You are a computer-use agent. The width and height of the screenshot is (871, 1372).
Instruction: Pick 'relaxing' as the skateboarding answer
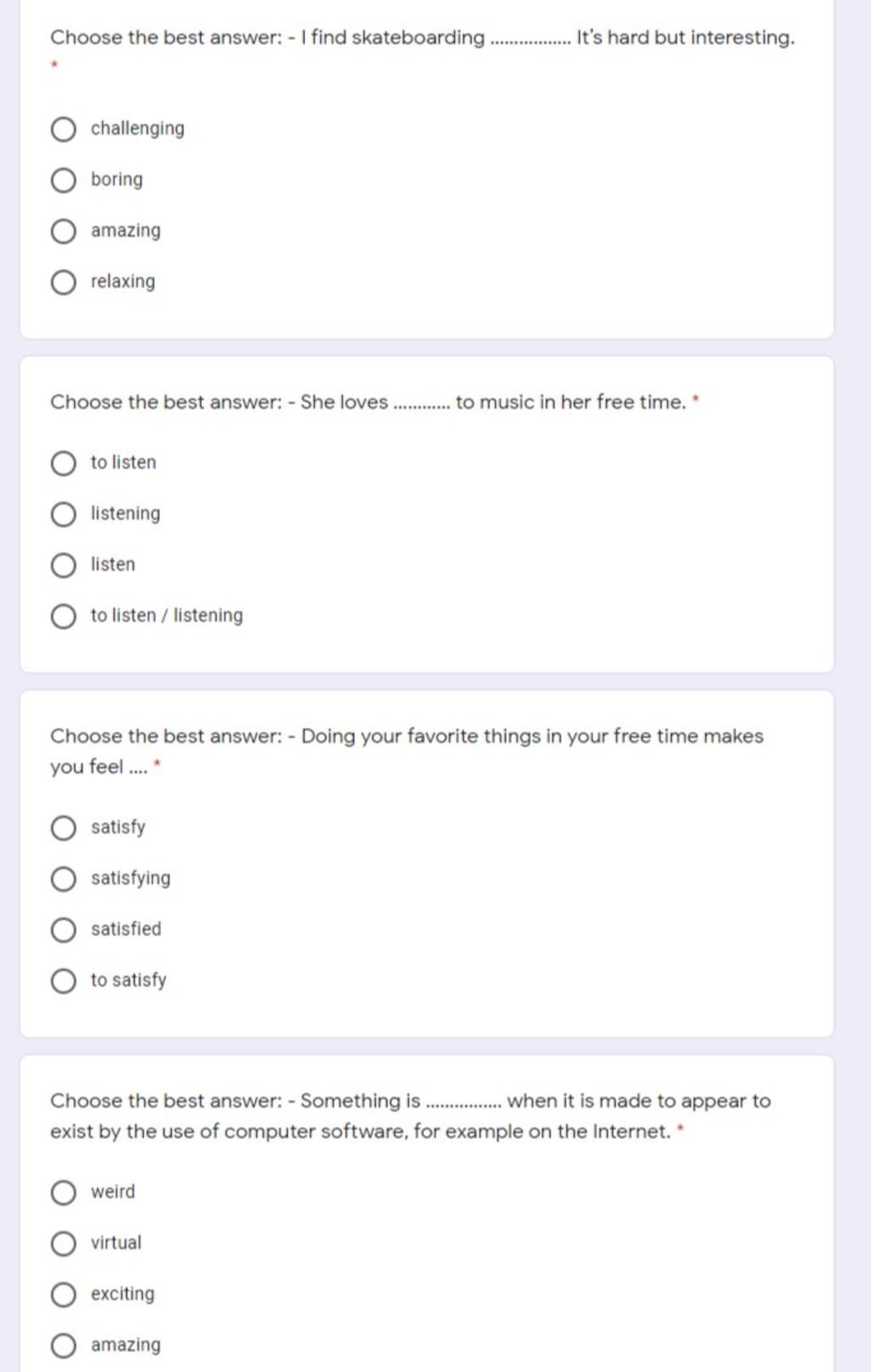(x=64, y=282)
